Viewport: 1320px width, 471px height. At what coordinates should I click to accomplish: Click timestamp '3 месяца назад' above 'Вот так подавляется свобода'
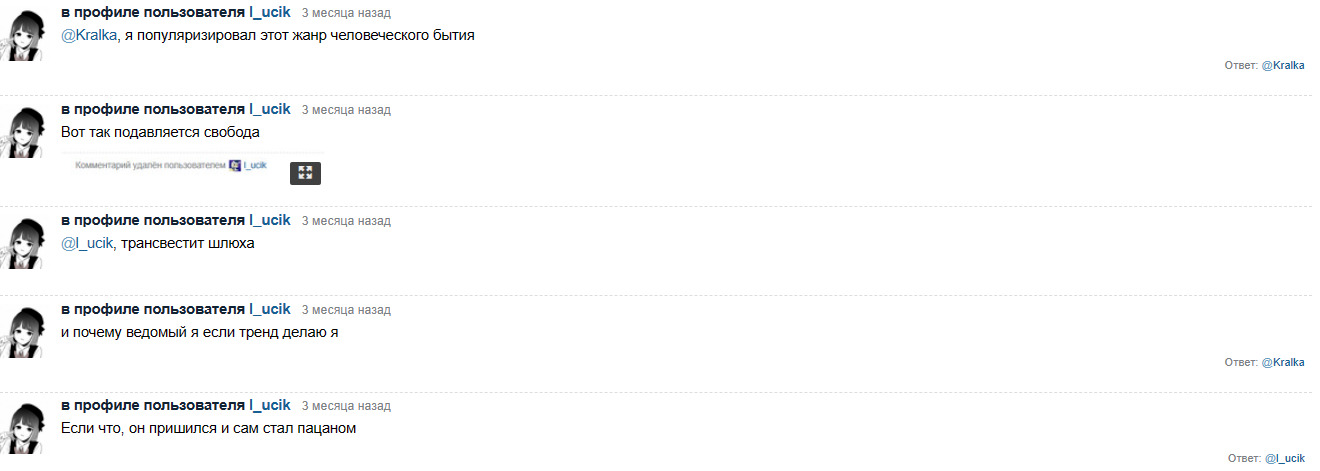346,110
